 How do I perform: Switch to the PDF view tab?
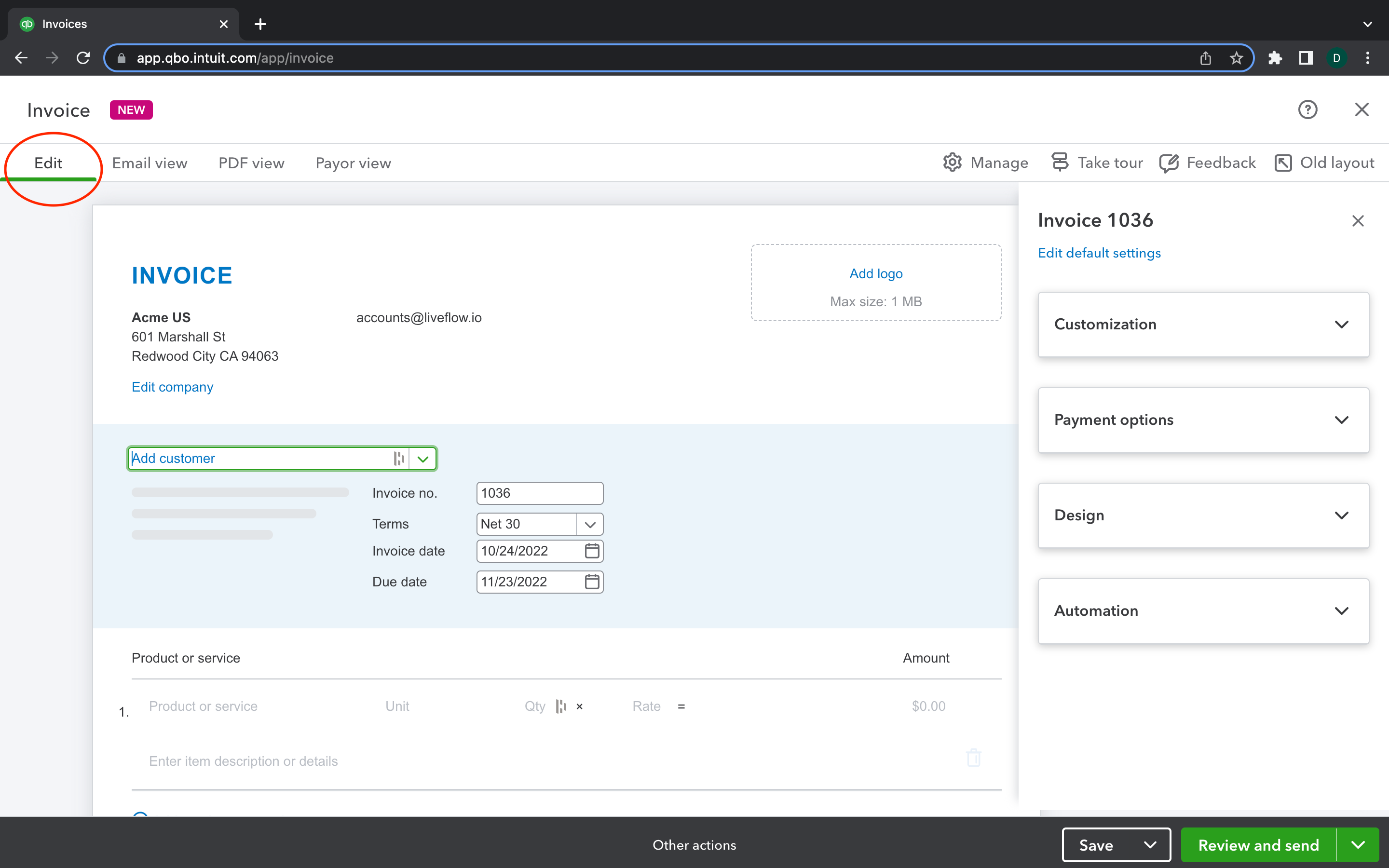coord(251,163)
